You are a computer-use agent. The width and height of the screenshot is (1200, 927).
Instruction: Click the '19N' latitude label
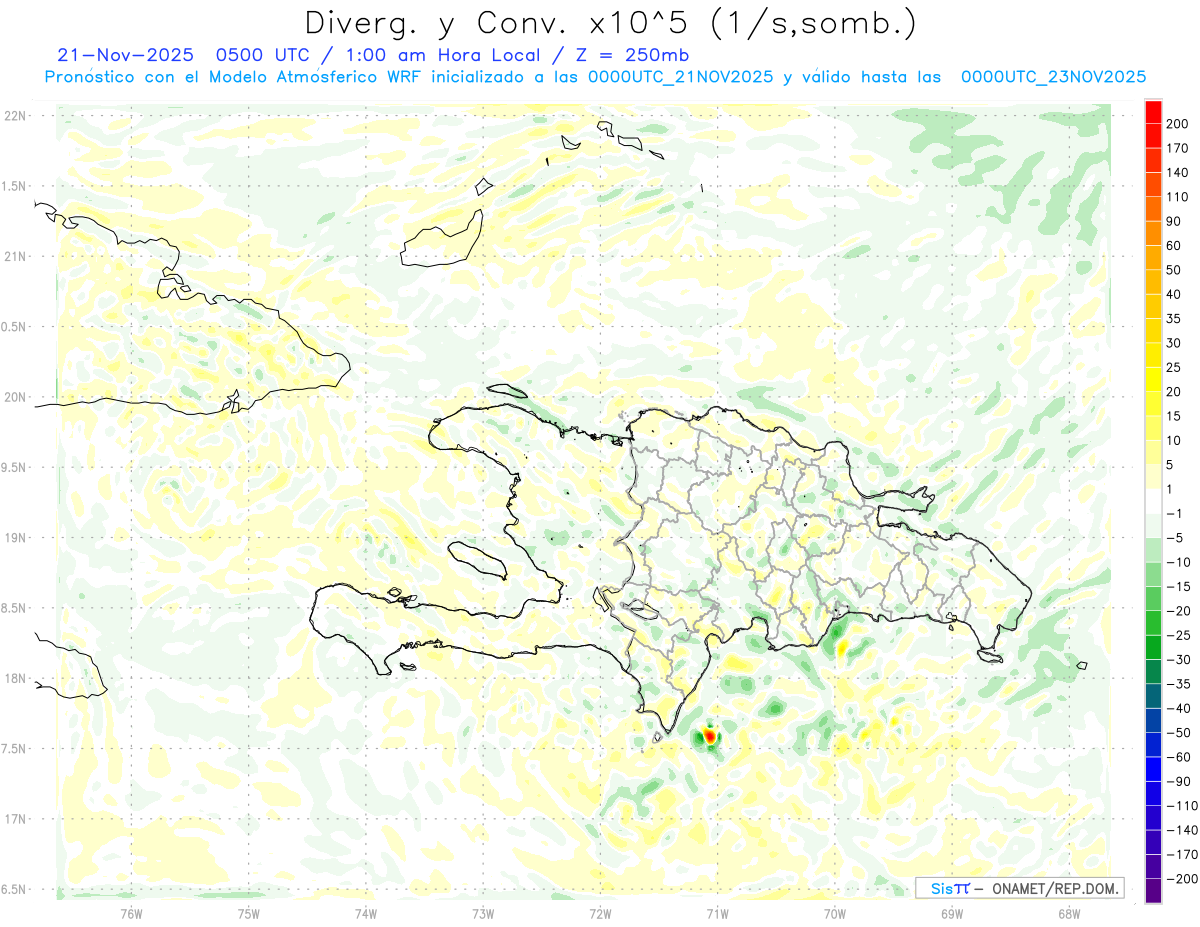point(14,538)
